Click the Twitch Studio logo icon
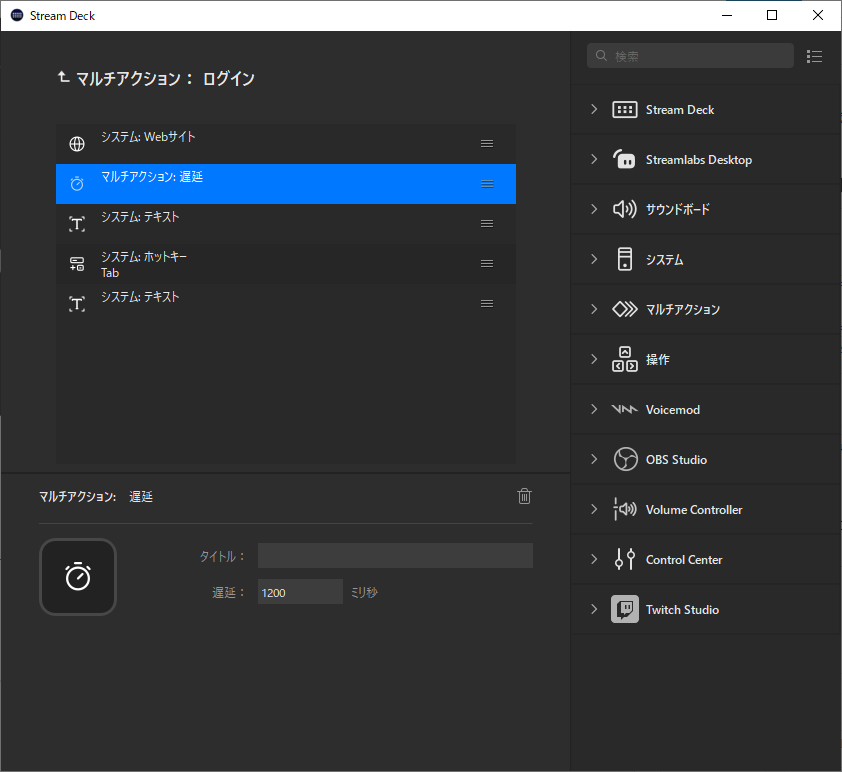 click(x=625, y=609)
